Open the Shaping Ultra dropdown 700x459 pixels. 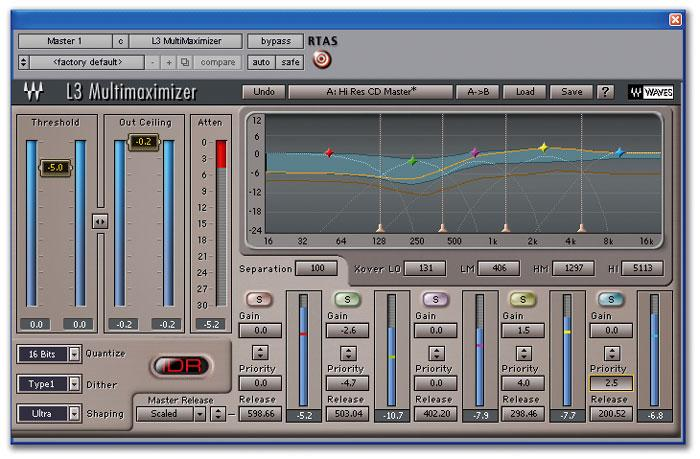click(49, 413)
